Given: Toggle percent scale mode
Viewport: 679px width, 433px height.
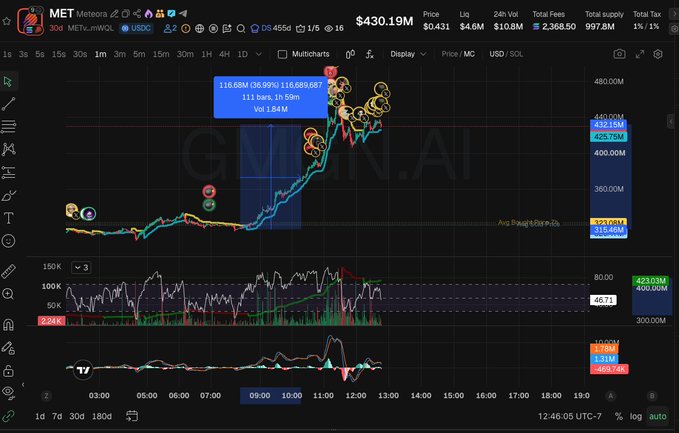Looking at the screenshot, I should (x=618, y=417).
